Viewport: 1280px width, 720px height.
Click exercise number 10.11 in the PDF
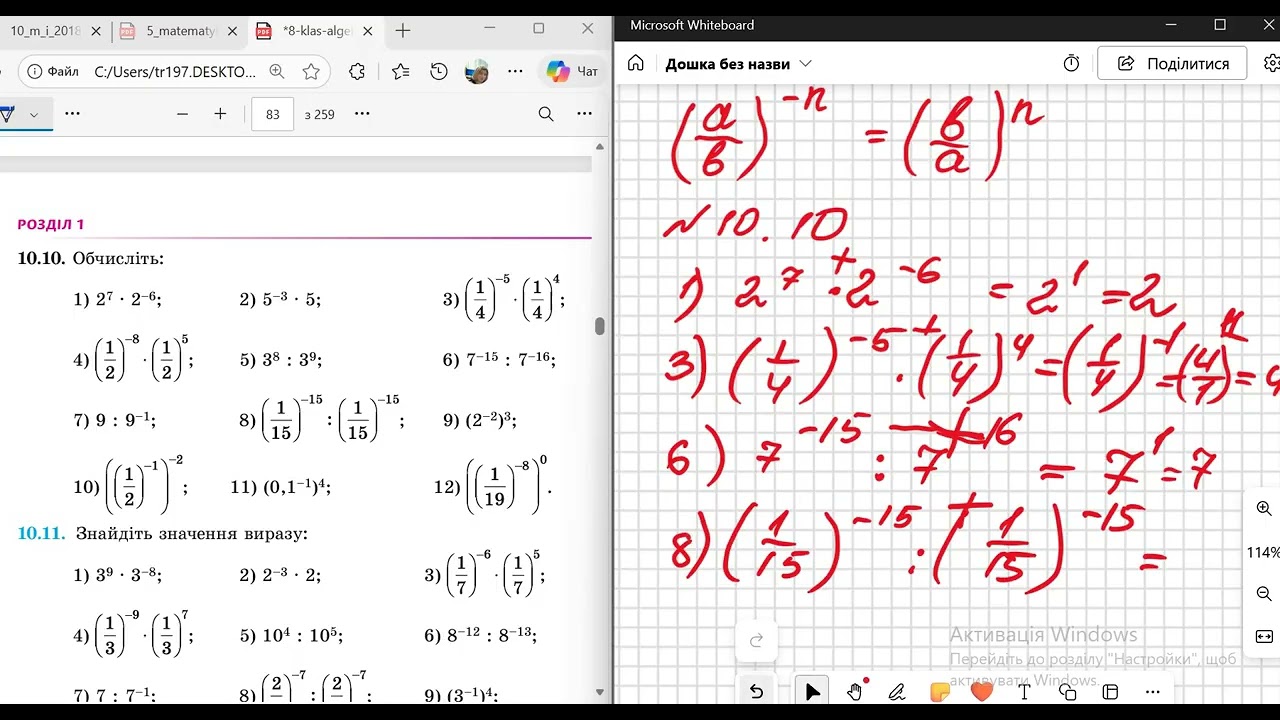tap(41, 534)
